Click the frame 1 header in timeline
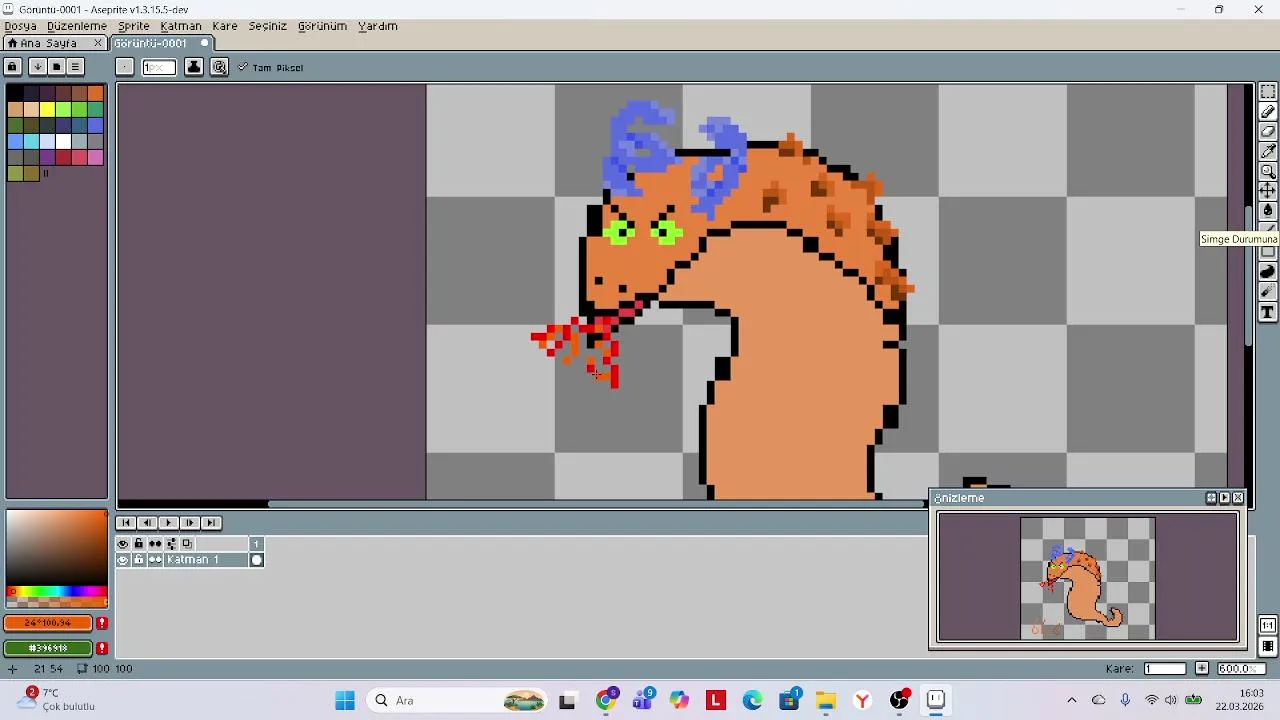The width and height of the screenshot is (1280, 720). (x=257, y=544)
